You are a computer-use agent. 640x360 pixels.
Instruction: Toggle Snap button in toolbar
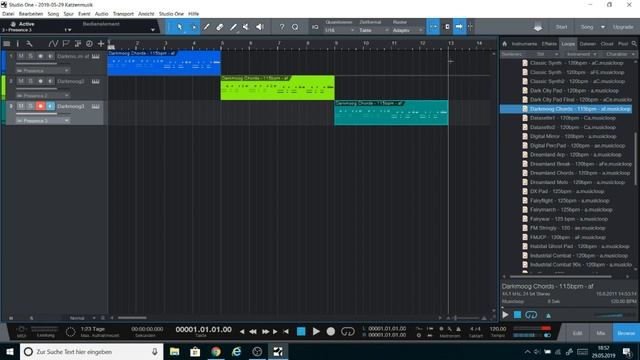click(433, 27)
